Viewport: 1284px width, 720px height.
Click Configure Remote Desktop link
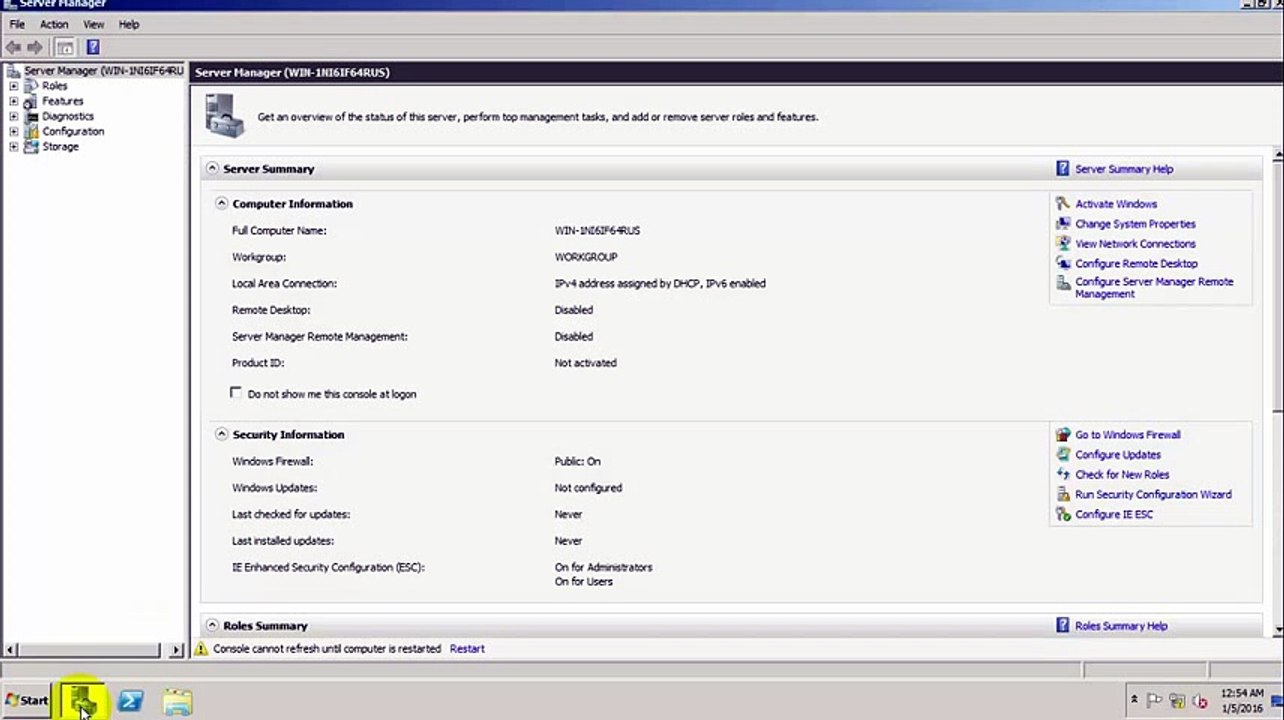click(1136, 264)
